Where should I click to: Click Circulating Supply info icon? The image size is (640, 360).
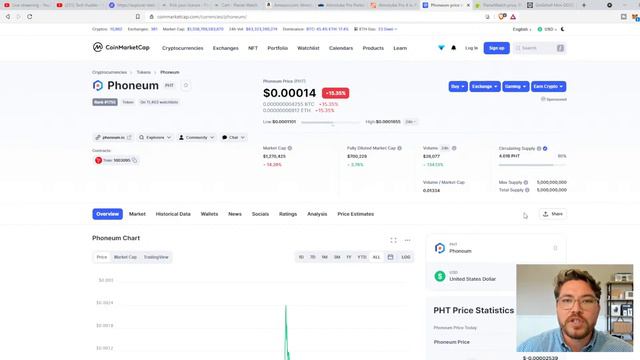[539, 149]
